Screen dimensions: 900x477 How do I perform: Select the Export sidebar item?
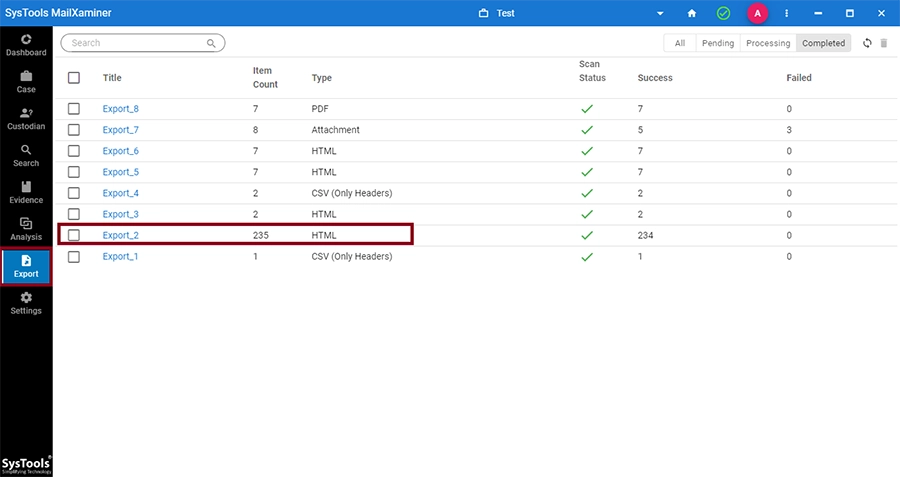pos(26,266)
